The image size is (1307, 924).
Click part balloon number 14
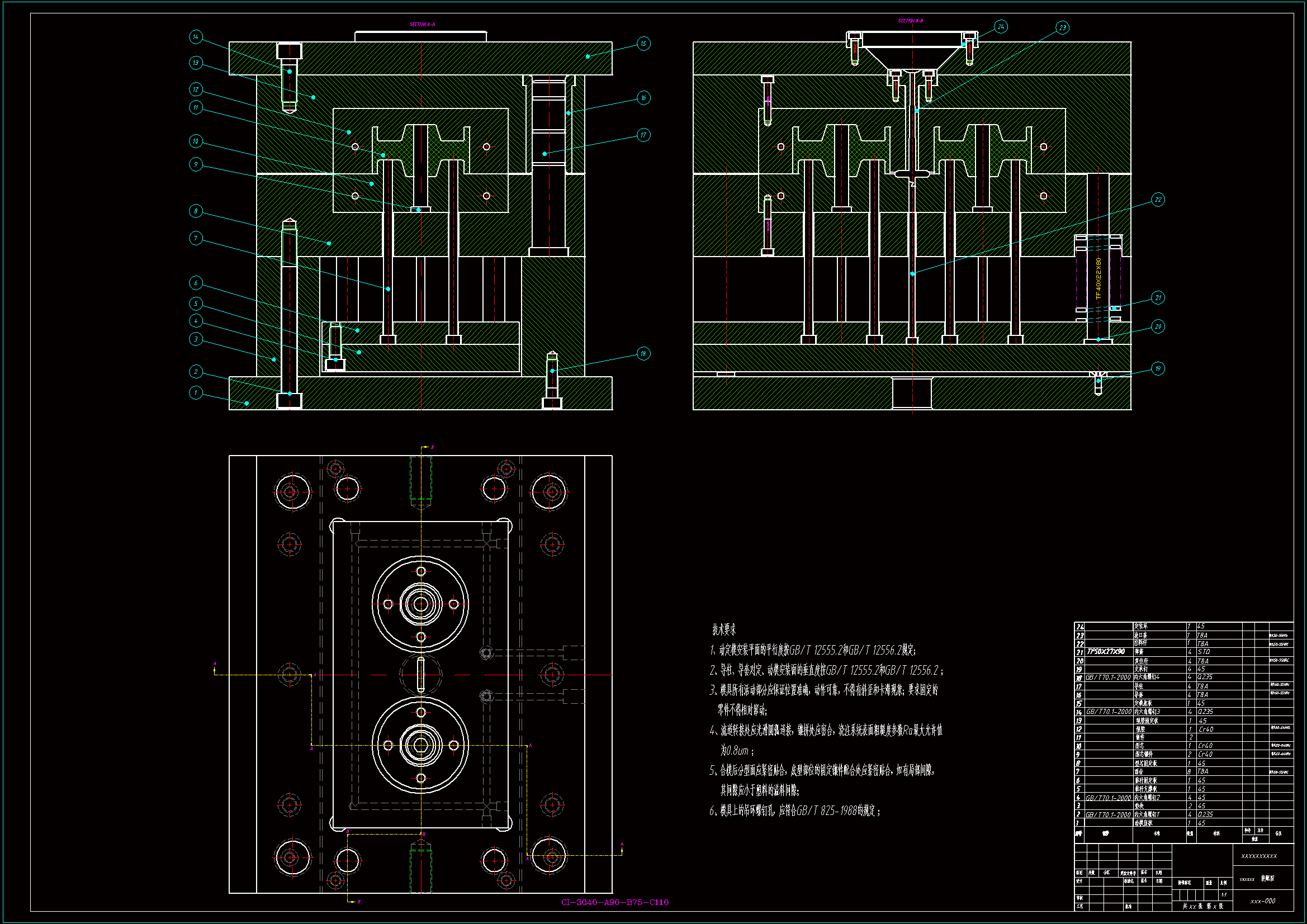click(x=196, y=37)
